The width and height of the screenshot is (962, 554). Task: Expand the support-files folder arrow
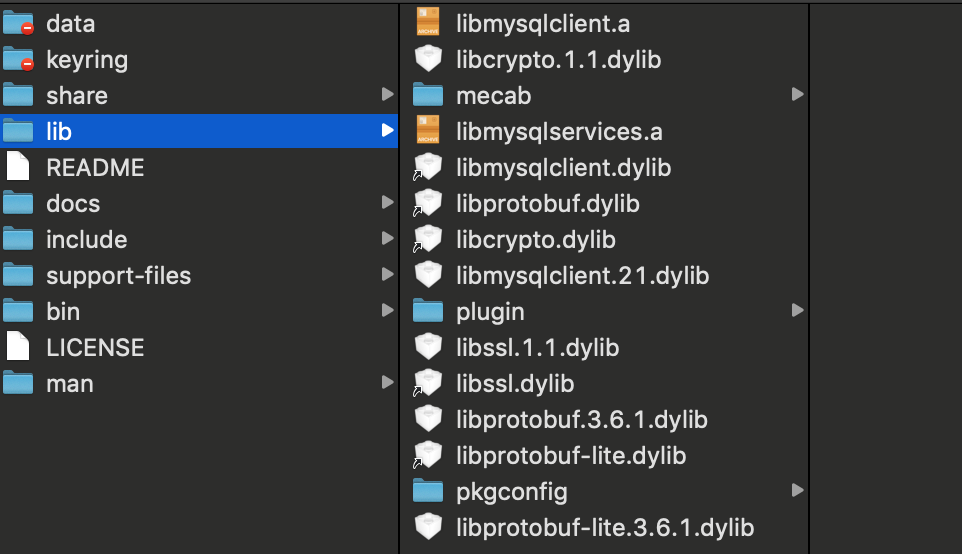[x=387, y=274]
